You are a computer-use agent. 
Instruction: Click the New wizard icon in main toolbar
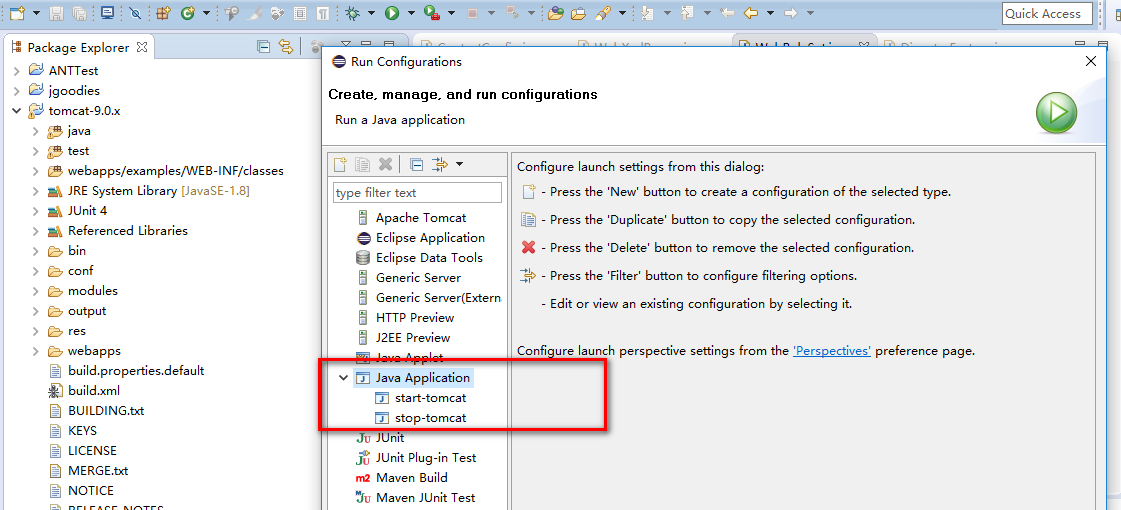pos(16,12)
